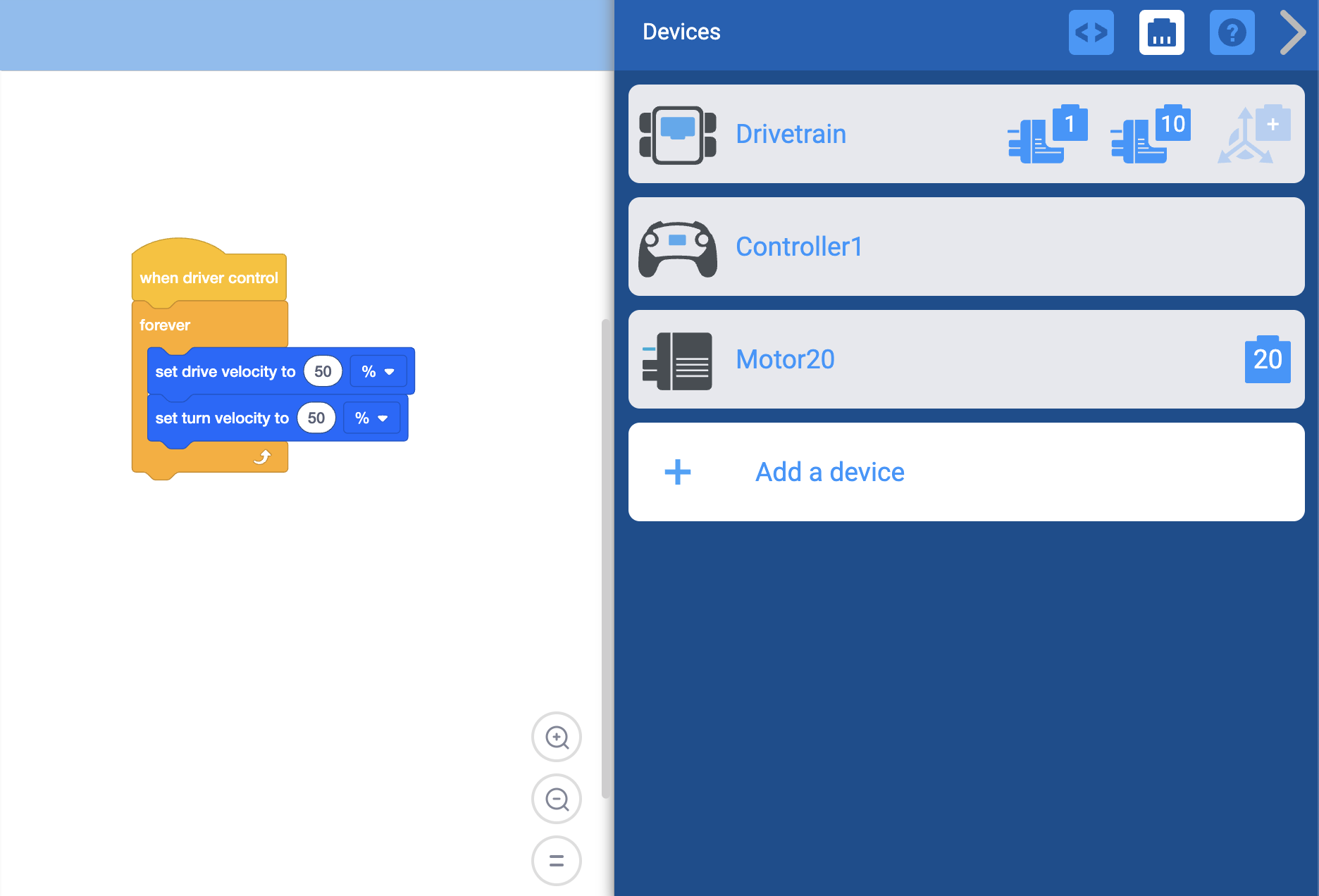Viewport: 1319px width, 896px height.
Task: Zoom out of the workspace
Action: [x=557, y=799]
